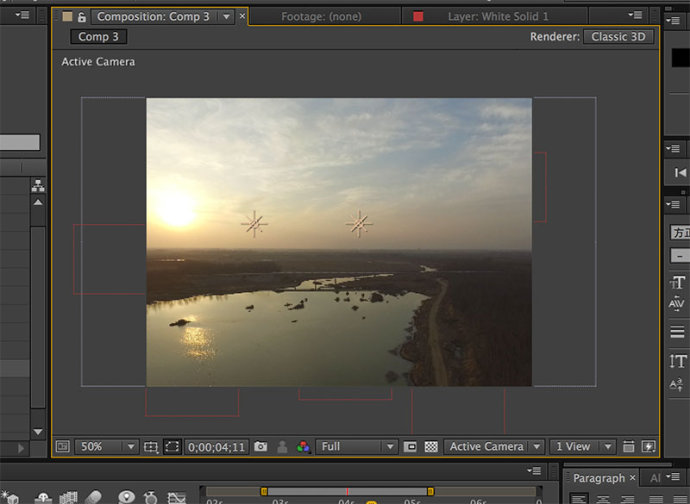
Task: Click the kerning AV icon
Action: coord(677,304)
